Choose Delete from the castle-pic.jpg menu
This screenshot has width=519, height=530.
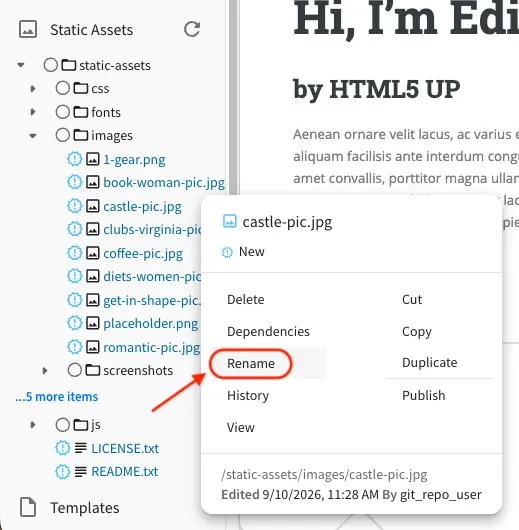click(x=245, y=299)
